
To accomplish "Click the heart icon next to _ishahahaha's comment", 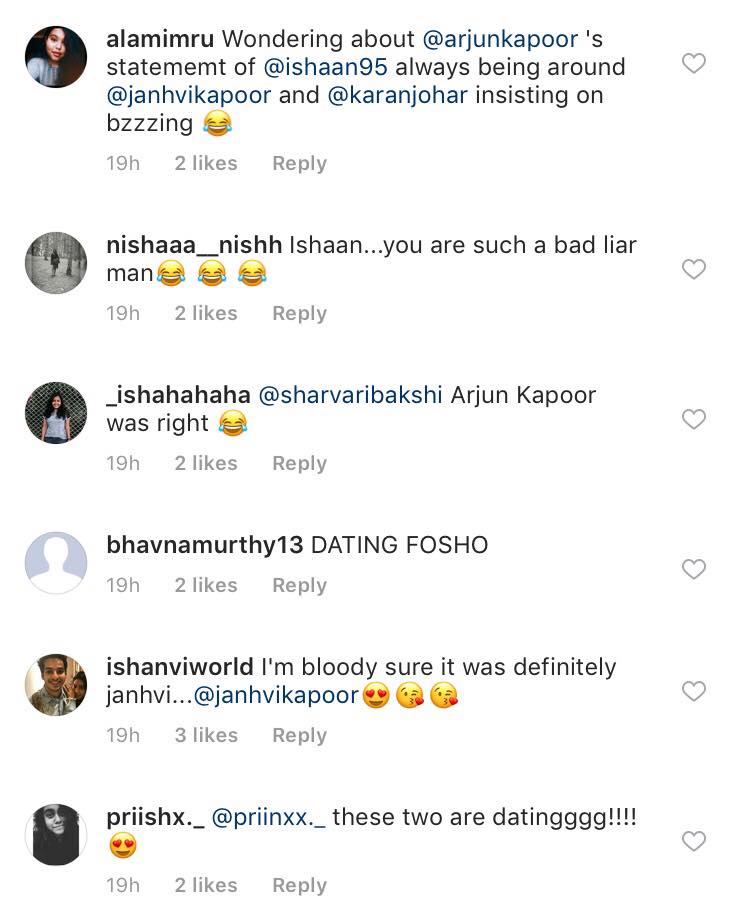I will tap(694, 420).
